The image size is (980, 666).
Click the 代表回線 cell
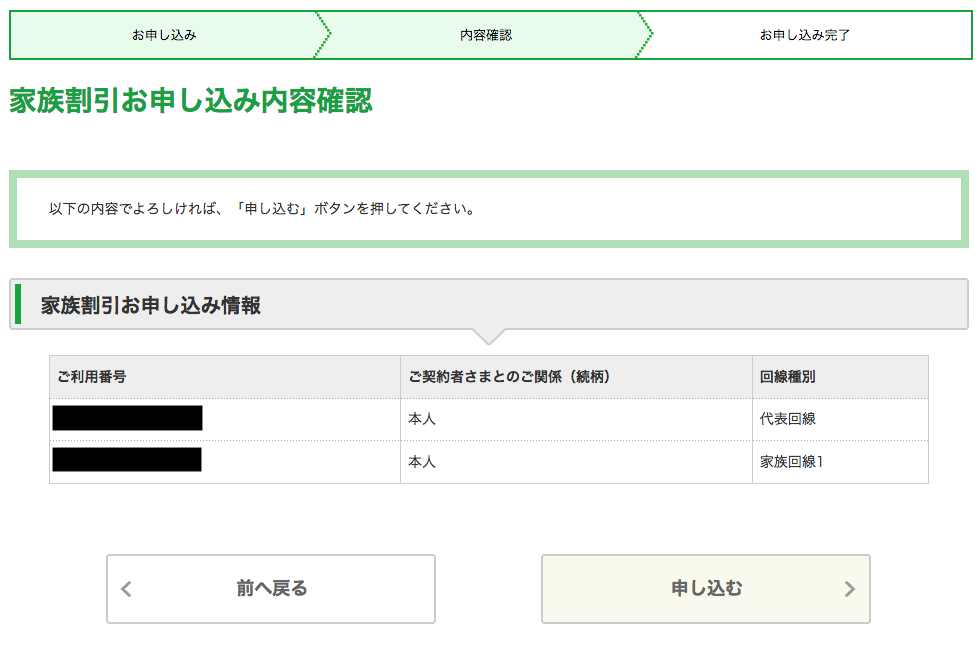(x=841, y=419)
